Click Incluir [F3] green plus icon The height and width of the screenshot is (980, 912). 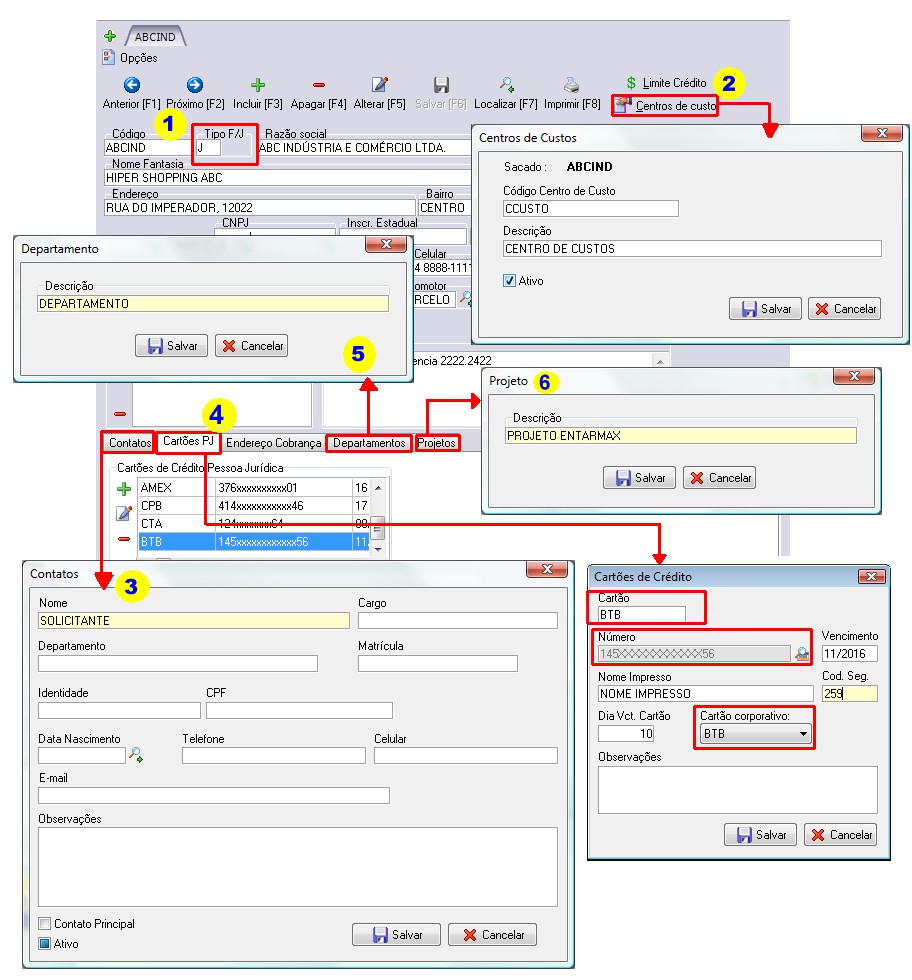[258, 85]
